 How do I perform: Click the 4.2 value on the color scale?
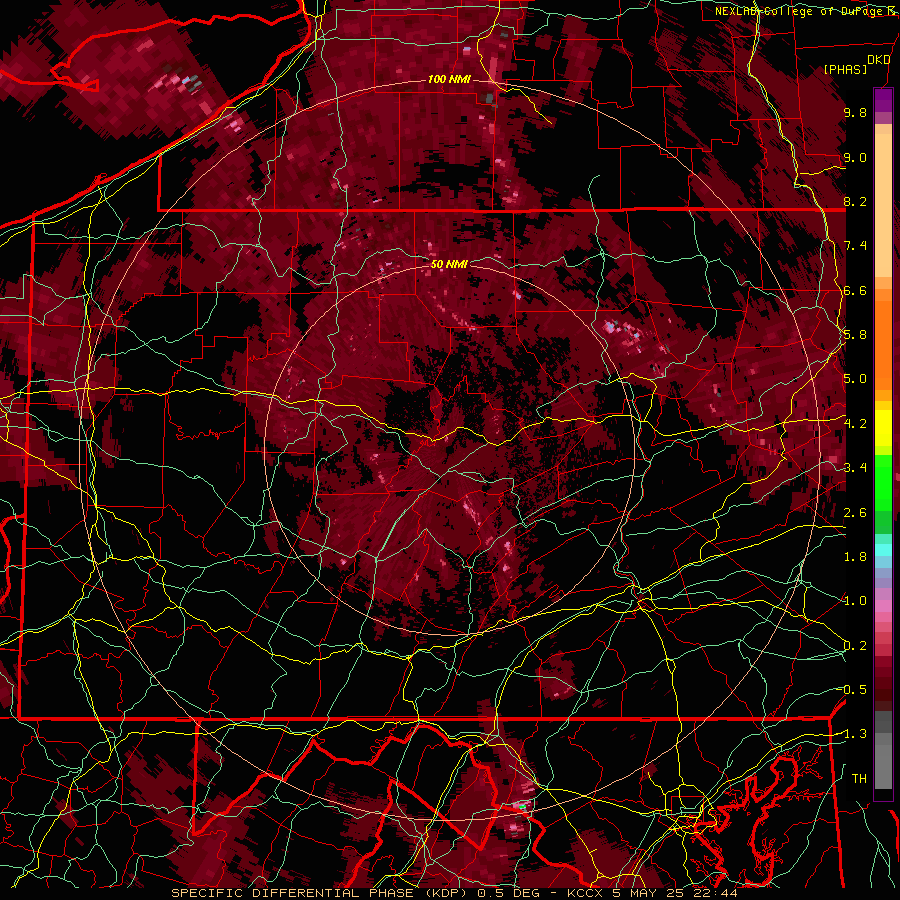click(x=855, y=424)
